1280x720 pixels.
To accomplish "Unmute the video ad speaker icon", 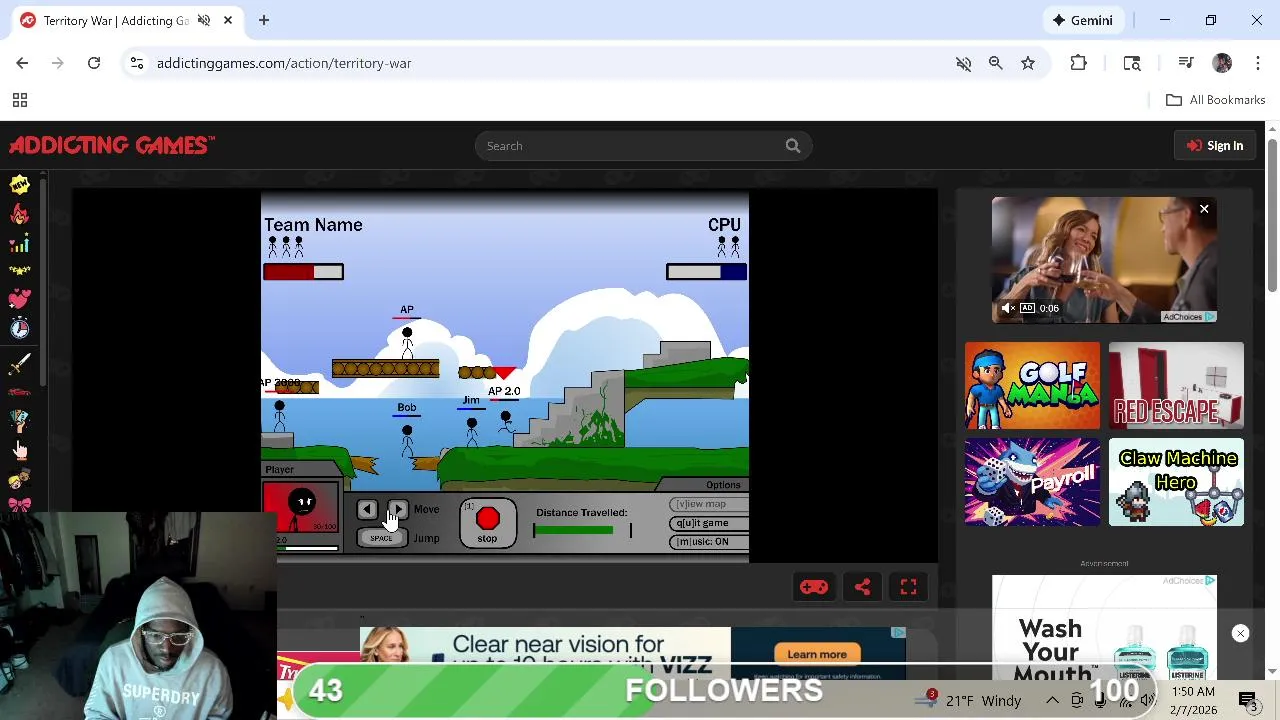I will pyautogui.click(x=1008, y=308).
